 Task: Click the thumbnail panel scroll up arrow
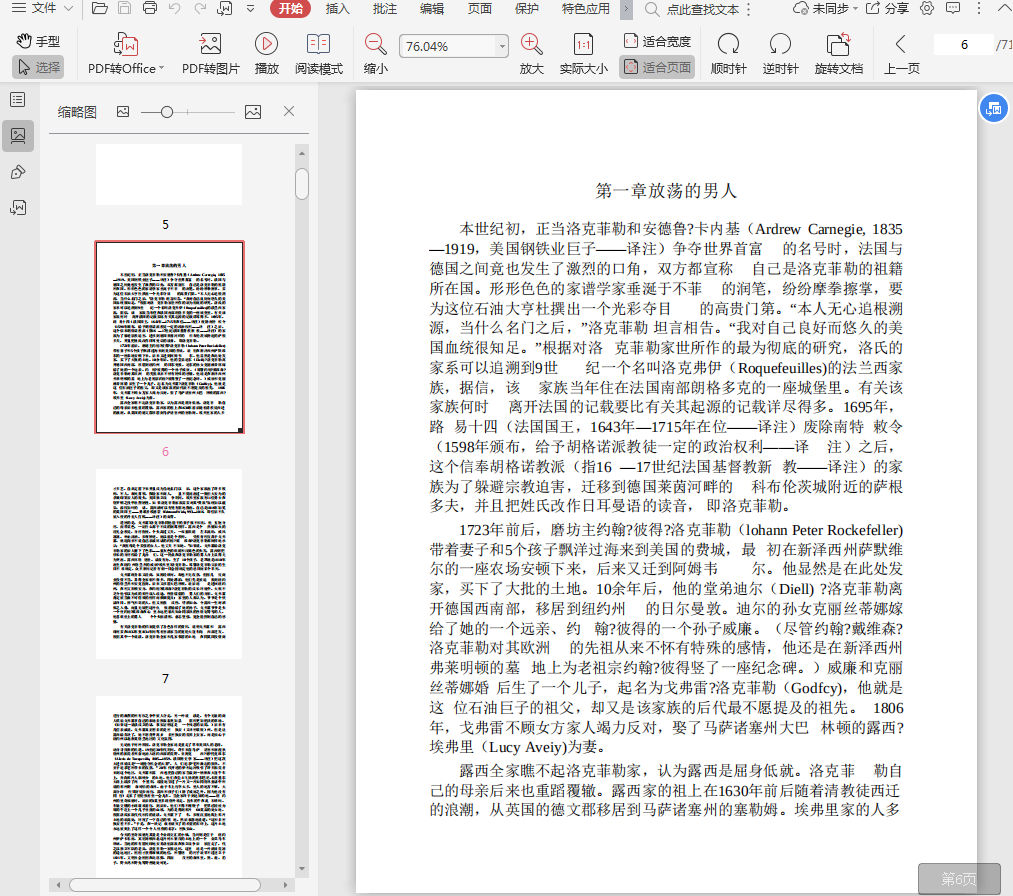(x=302, y=154)
